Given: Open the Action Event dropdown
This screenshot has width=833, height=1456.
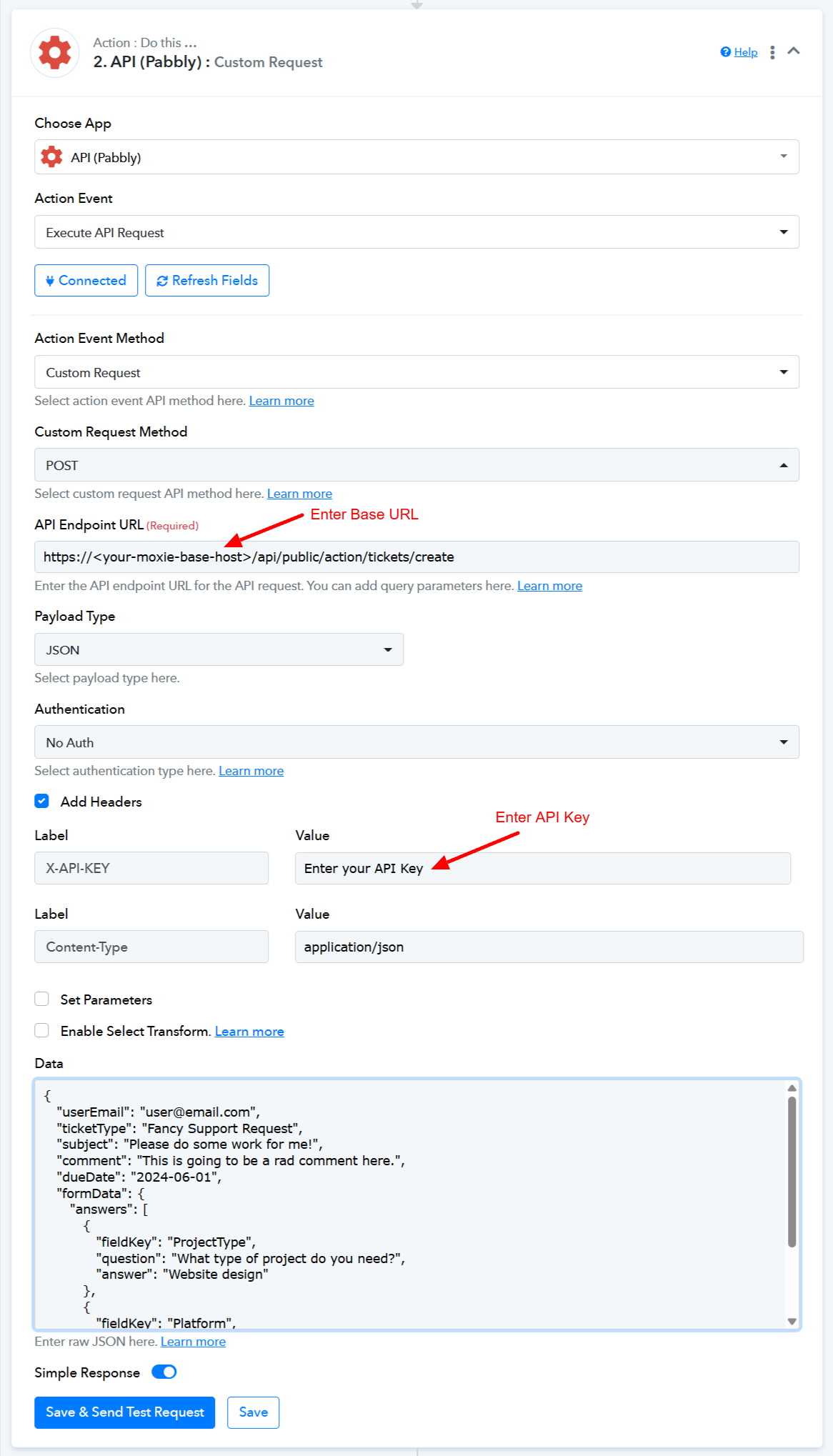Looking at the screenshot, I should tap(416, 232).
